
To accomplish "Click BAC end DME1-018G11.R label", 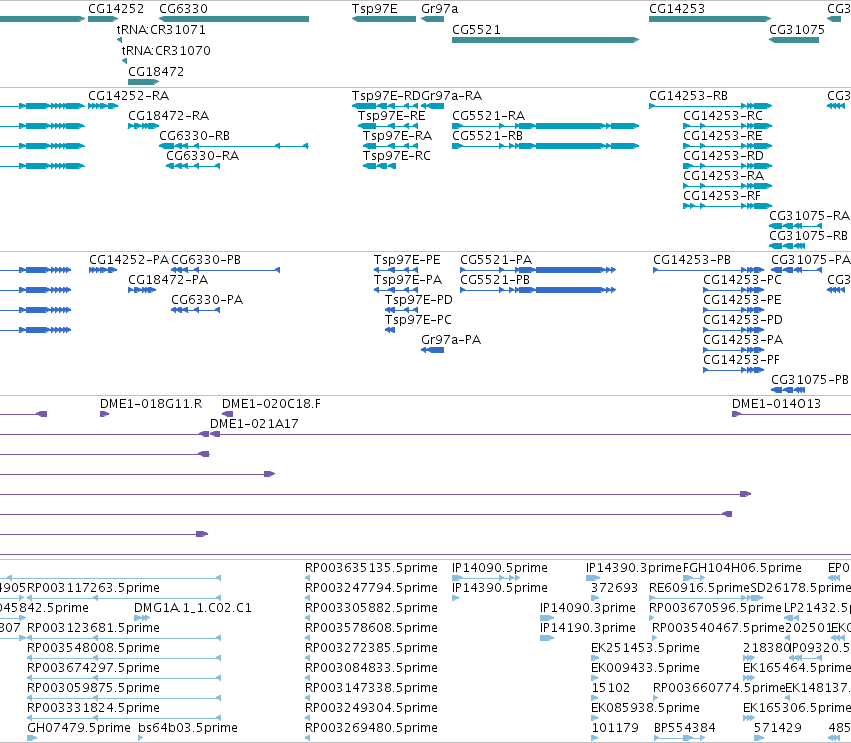I will 151,404.
